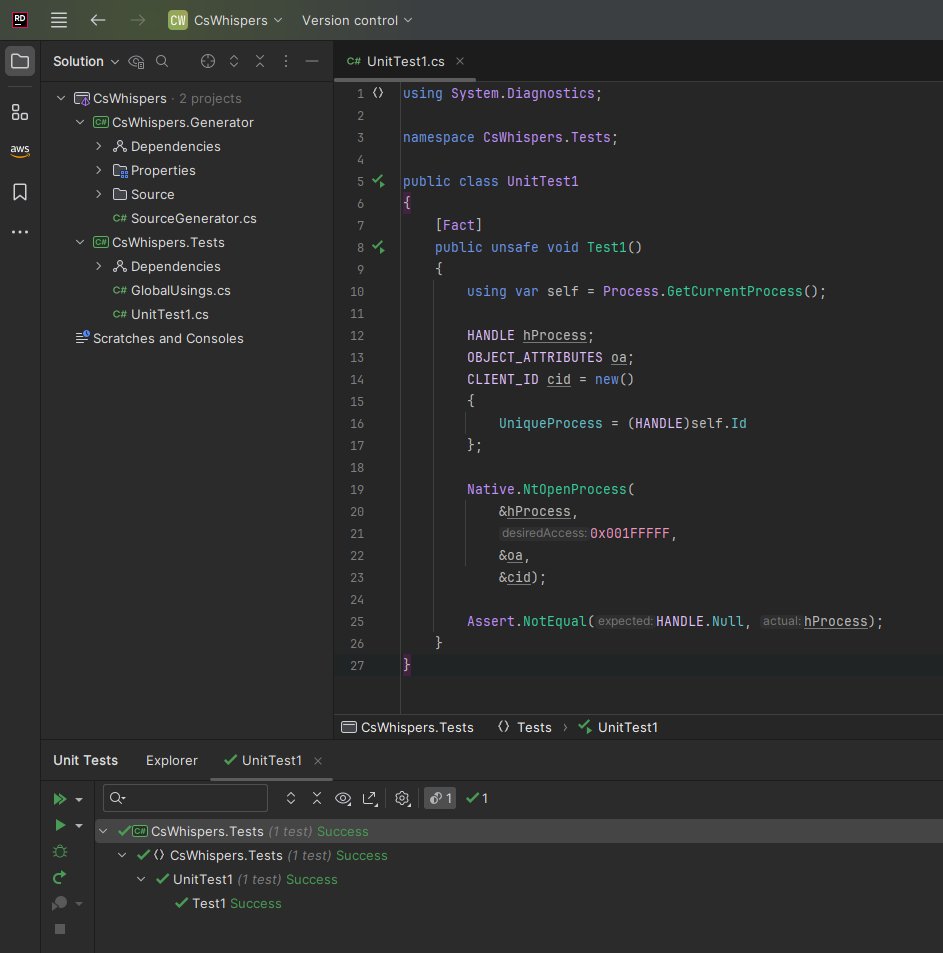Open Solution panel options menu
Image resolution: width=943 pixels, height=953 pixels.
click(286, 61)
